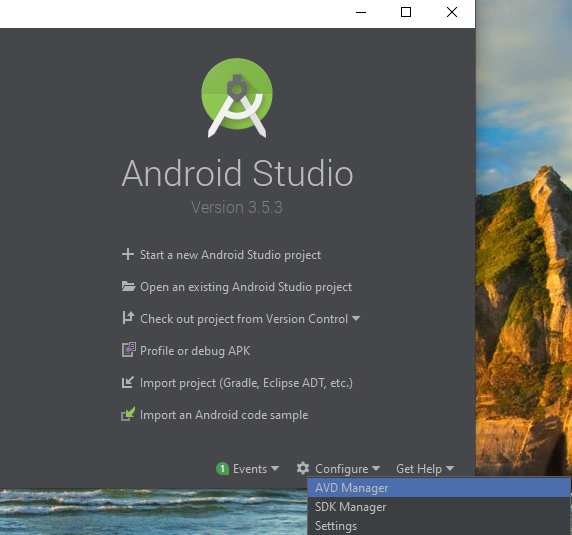This screenshot has width=572, height=535.
Task: Click the open folder icon
Action: coord(128,286)
